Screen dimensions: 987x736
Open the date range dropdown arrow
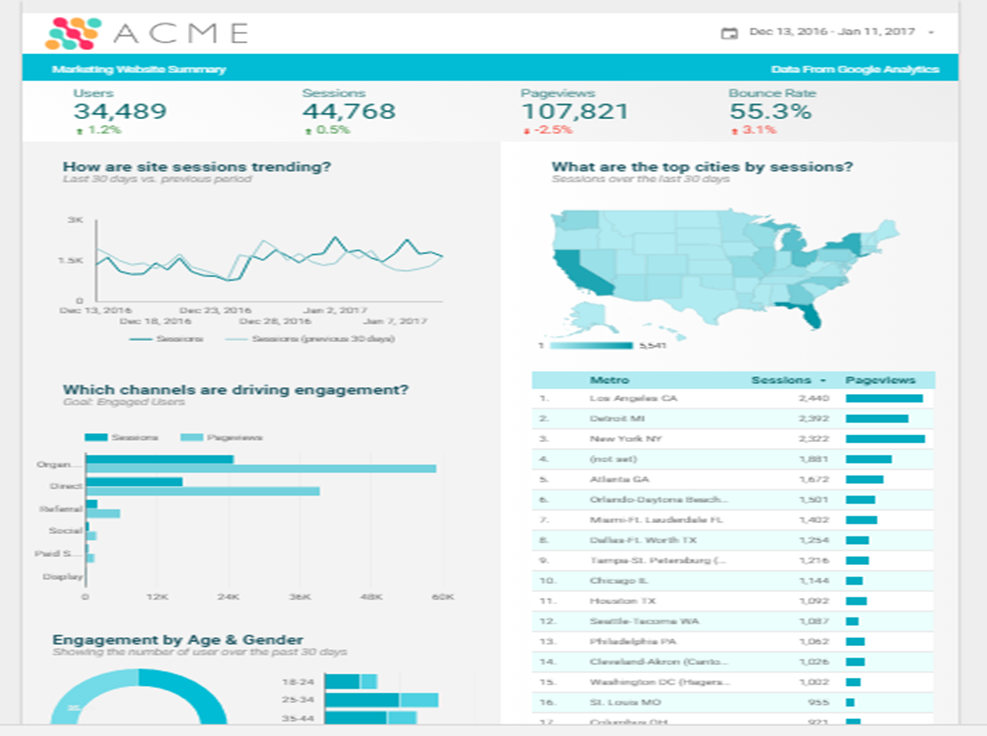[x=931, y=33]
